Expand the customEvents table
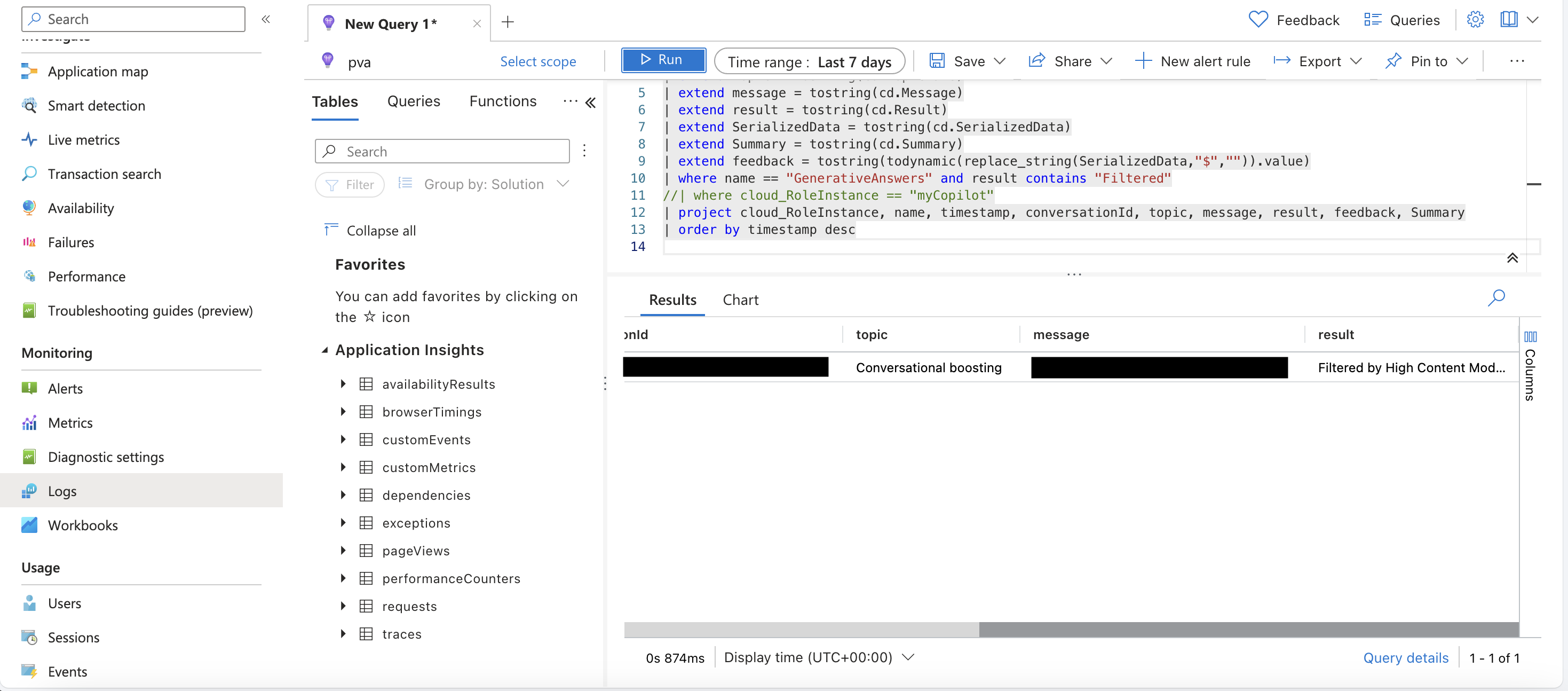This screenshot has width=1568, height=691. pos(343,439)
